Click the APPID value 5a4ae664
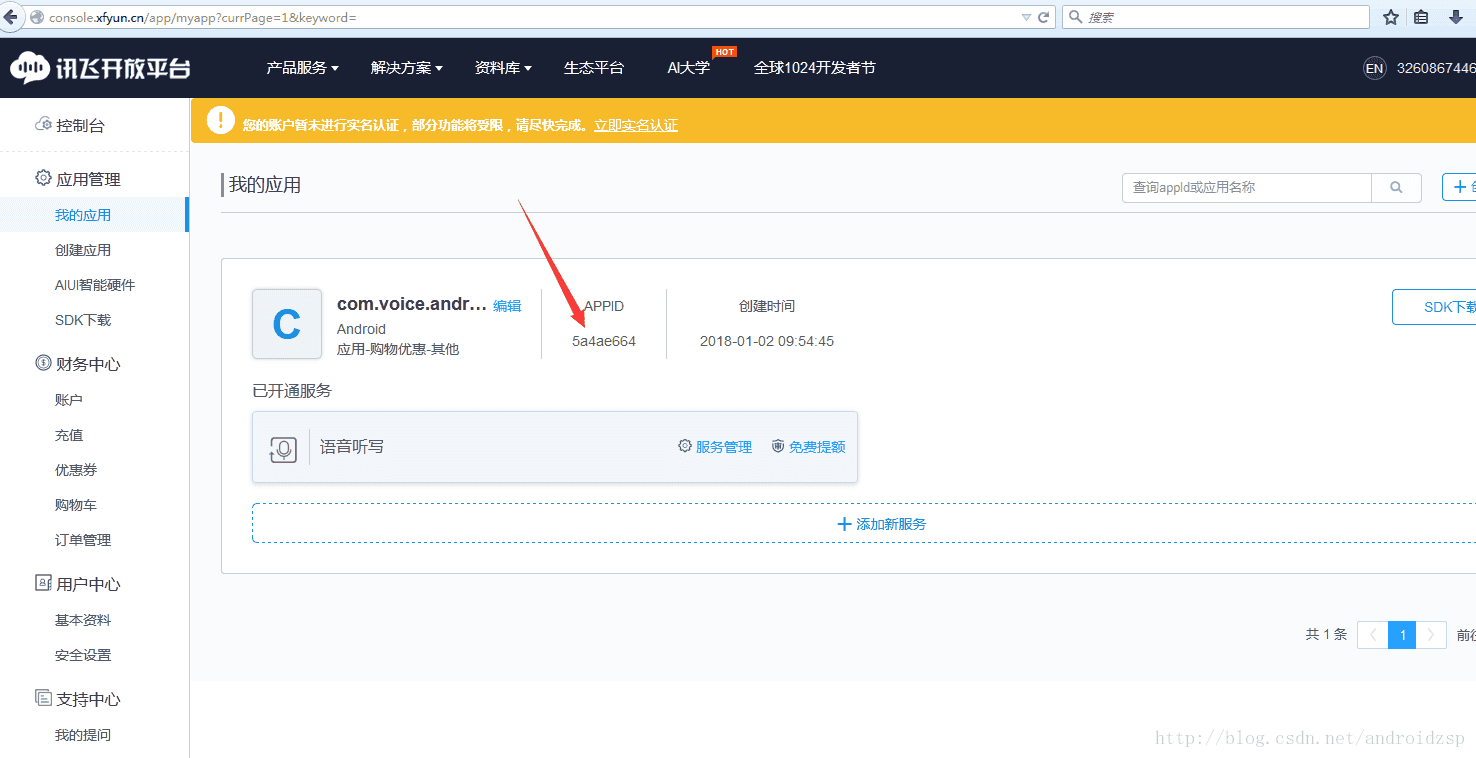Image resolution: width=1476 pixels, height=758 pixels. (604, 341)
